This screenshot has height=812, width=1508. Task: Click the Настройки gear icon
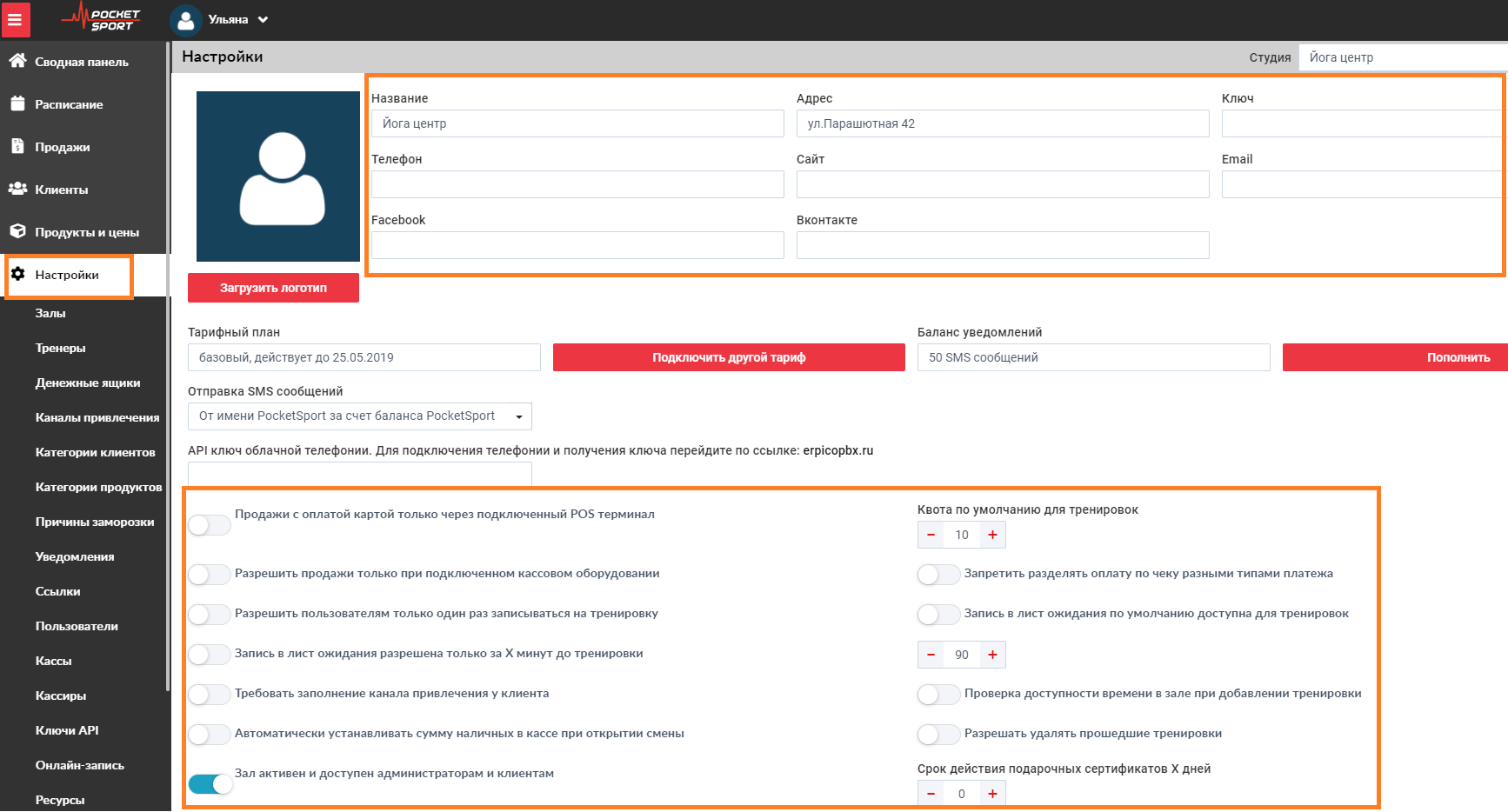(17, 274)
